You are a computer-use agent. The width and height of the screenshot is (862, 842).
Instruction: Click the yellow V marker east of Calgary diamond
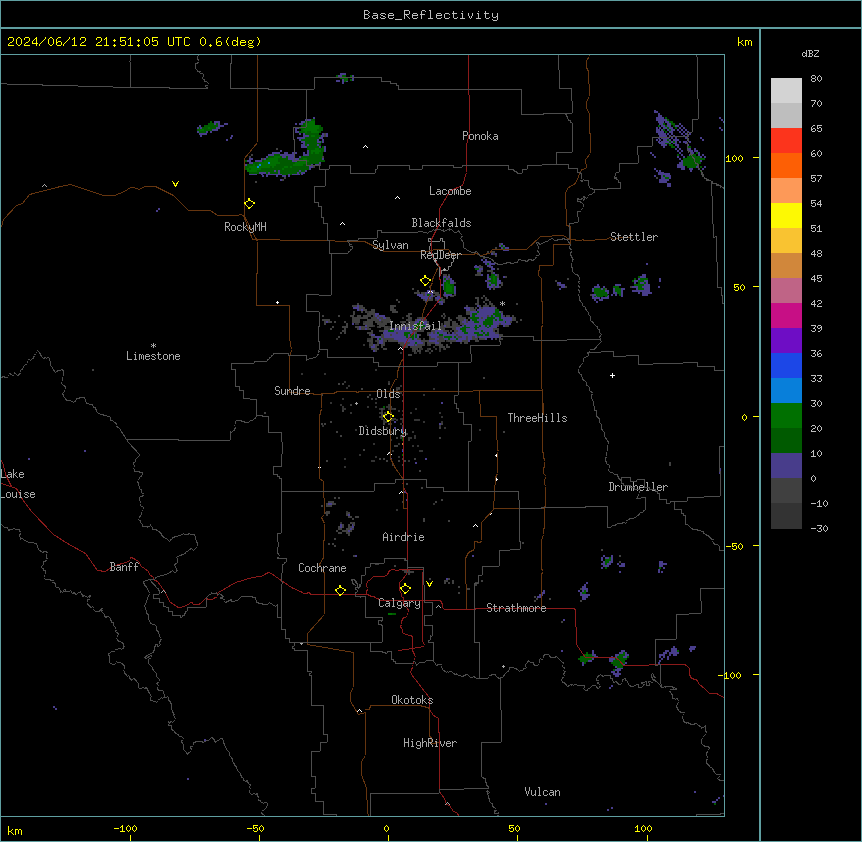(429, 583)
